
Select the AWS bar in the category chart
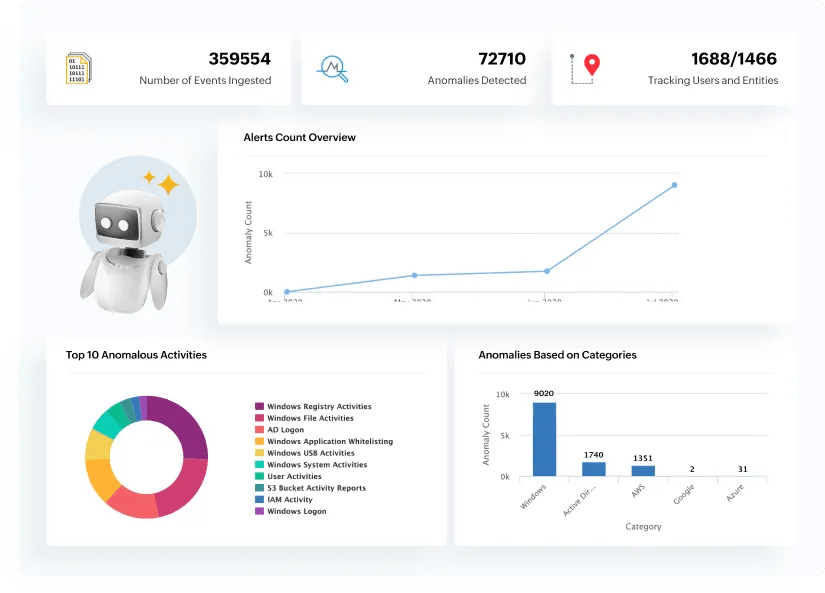point(643,471)
